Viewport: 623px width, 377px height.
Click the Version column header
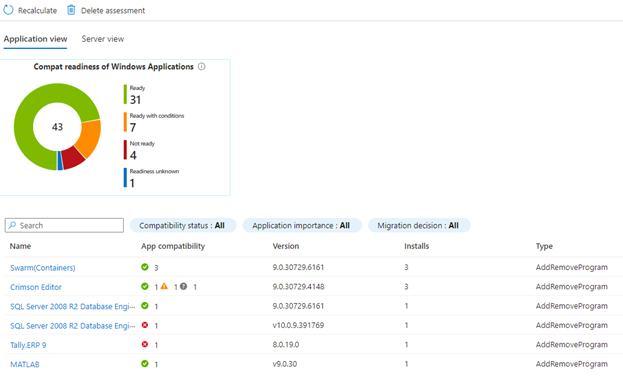286,246
